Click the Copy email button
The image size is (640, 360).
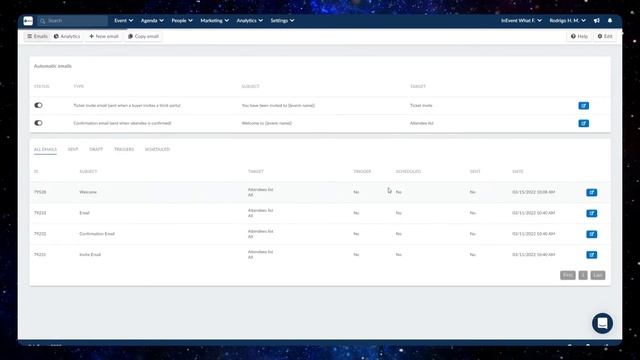[143, 36]
